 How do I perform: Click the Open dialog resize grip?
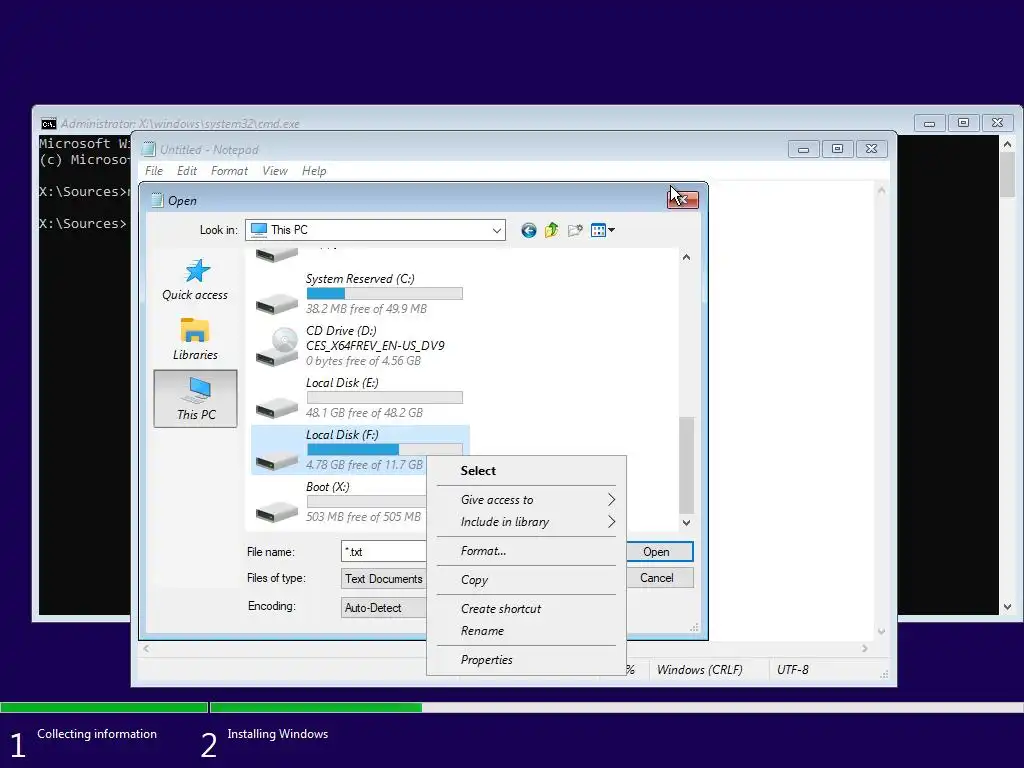(695, 628)
